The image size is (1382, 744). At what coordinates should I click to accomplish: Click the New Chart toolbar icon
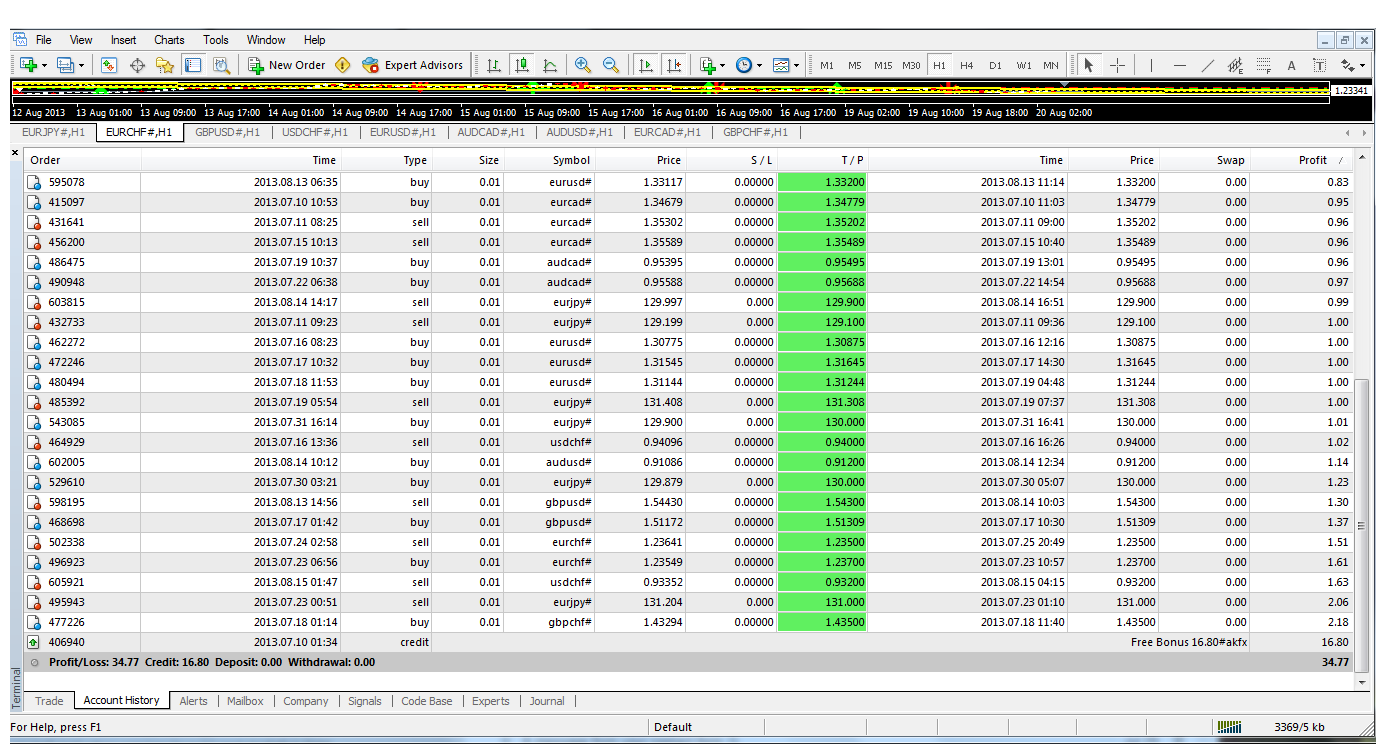tap(28, 65)
